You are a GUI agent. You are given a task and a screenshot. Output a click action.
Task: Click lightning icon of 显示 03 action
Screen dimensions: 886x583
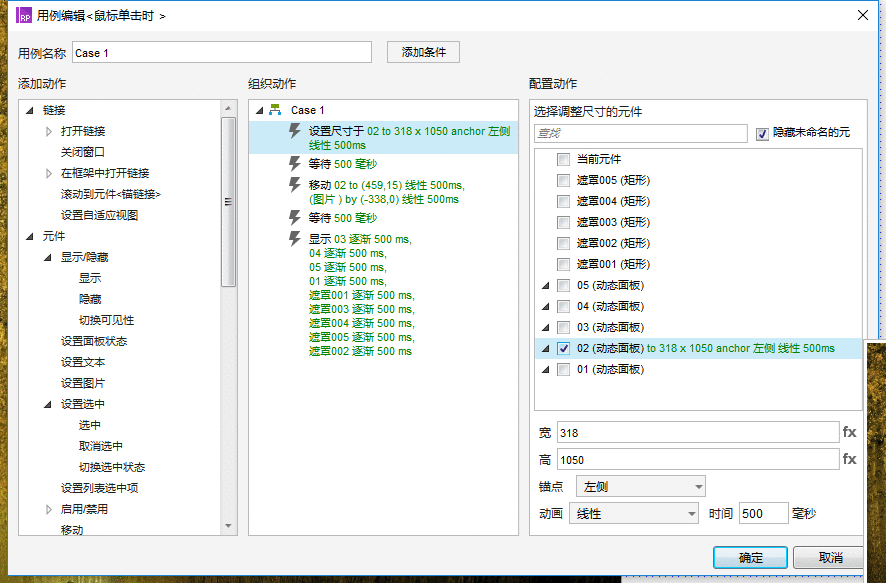point(294,238)
